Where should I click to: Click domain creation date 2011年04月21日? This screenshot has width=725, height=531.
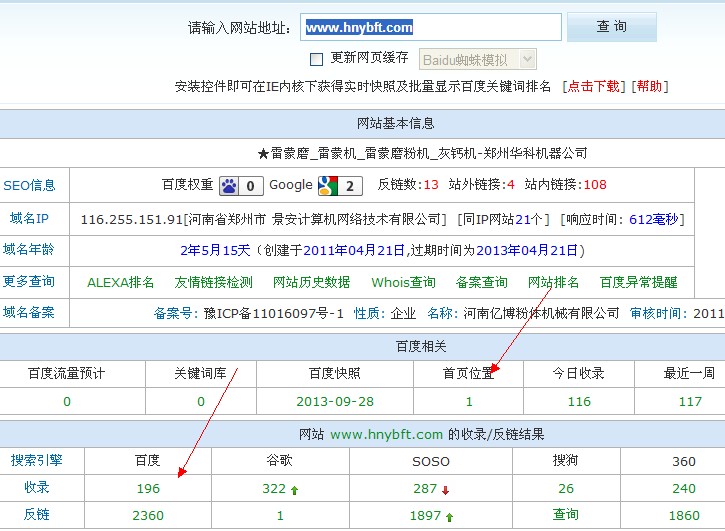click(354, 251)
